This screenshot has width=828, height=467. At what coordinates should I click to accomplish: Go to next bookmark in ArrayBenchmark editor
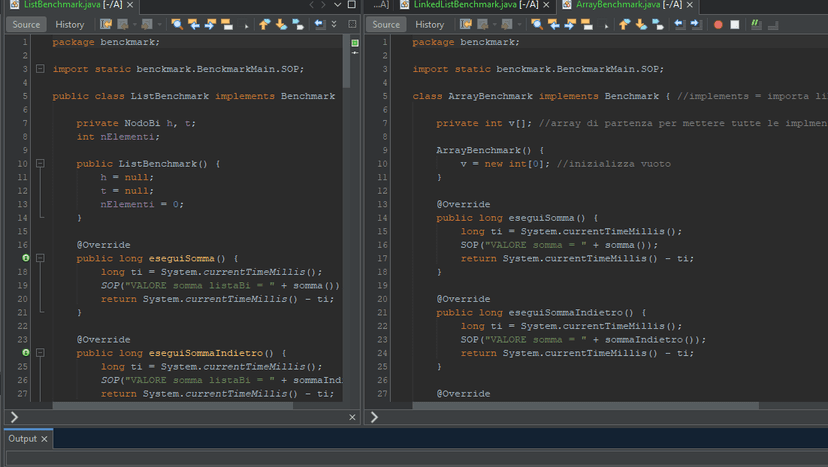(x=641, y=24)
